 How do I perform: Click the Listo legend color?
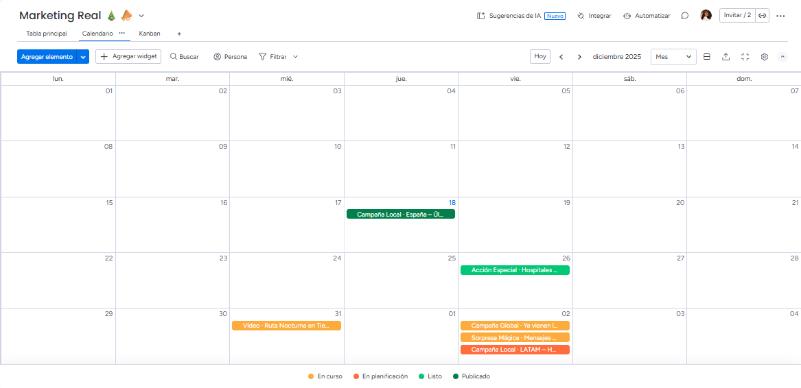pos(421,376)
